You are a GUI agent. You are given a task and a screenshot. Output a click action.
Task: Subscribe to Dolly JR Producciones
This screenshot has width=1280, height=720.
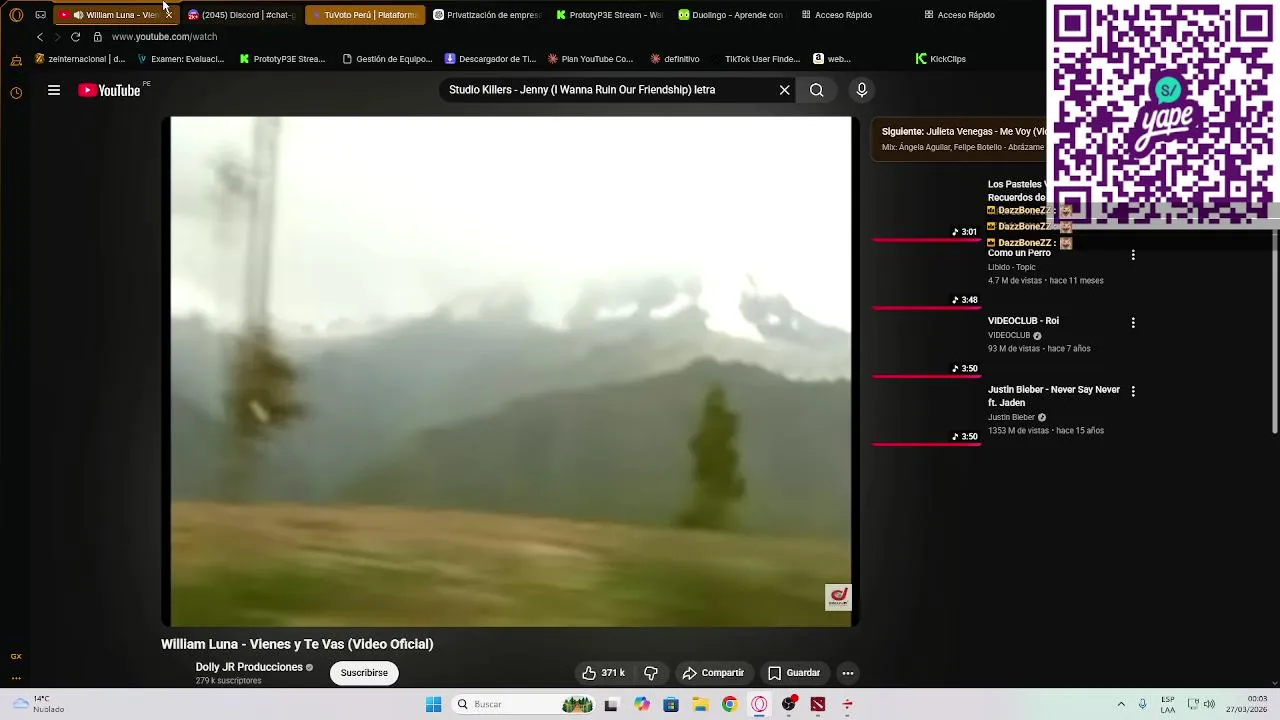coord(364,673)
